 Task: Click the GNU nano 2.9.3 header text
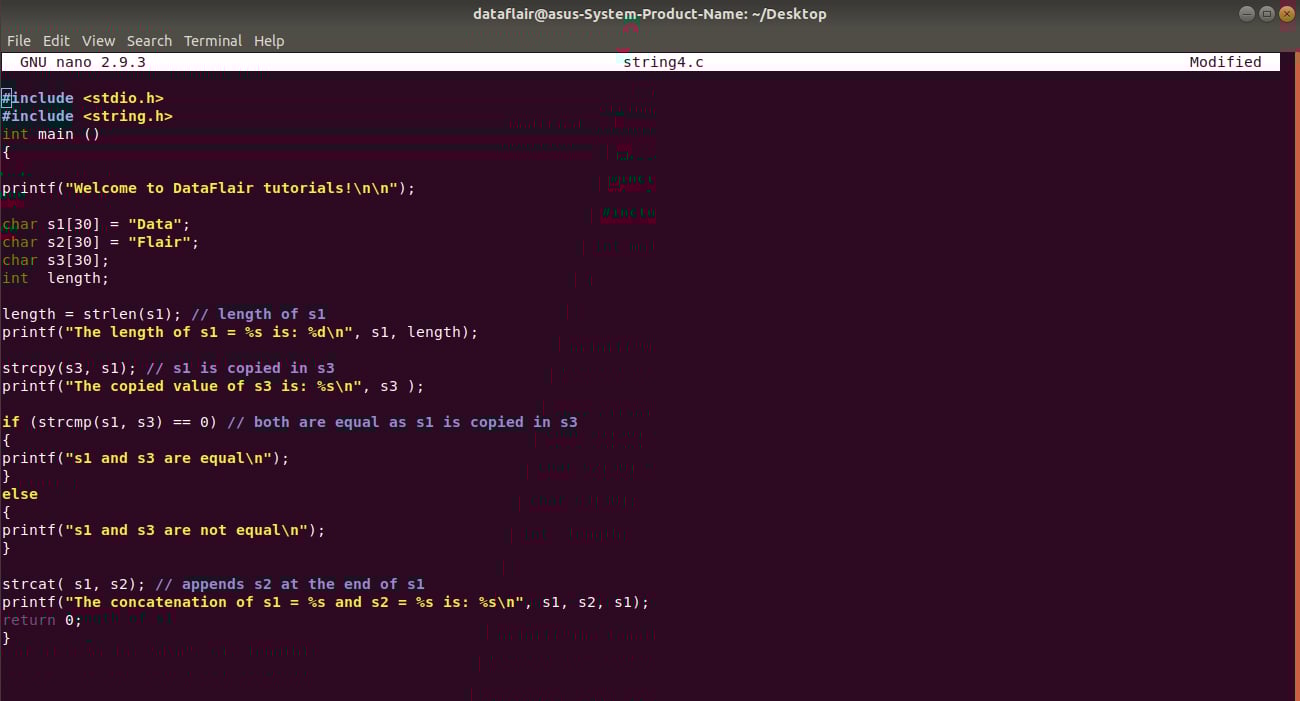click(x=83, y=62)
